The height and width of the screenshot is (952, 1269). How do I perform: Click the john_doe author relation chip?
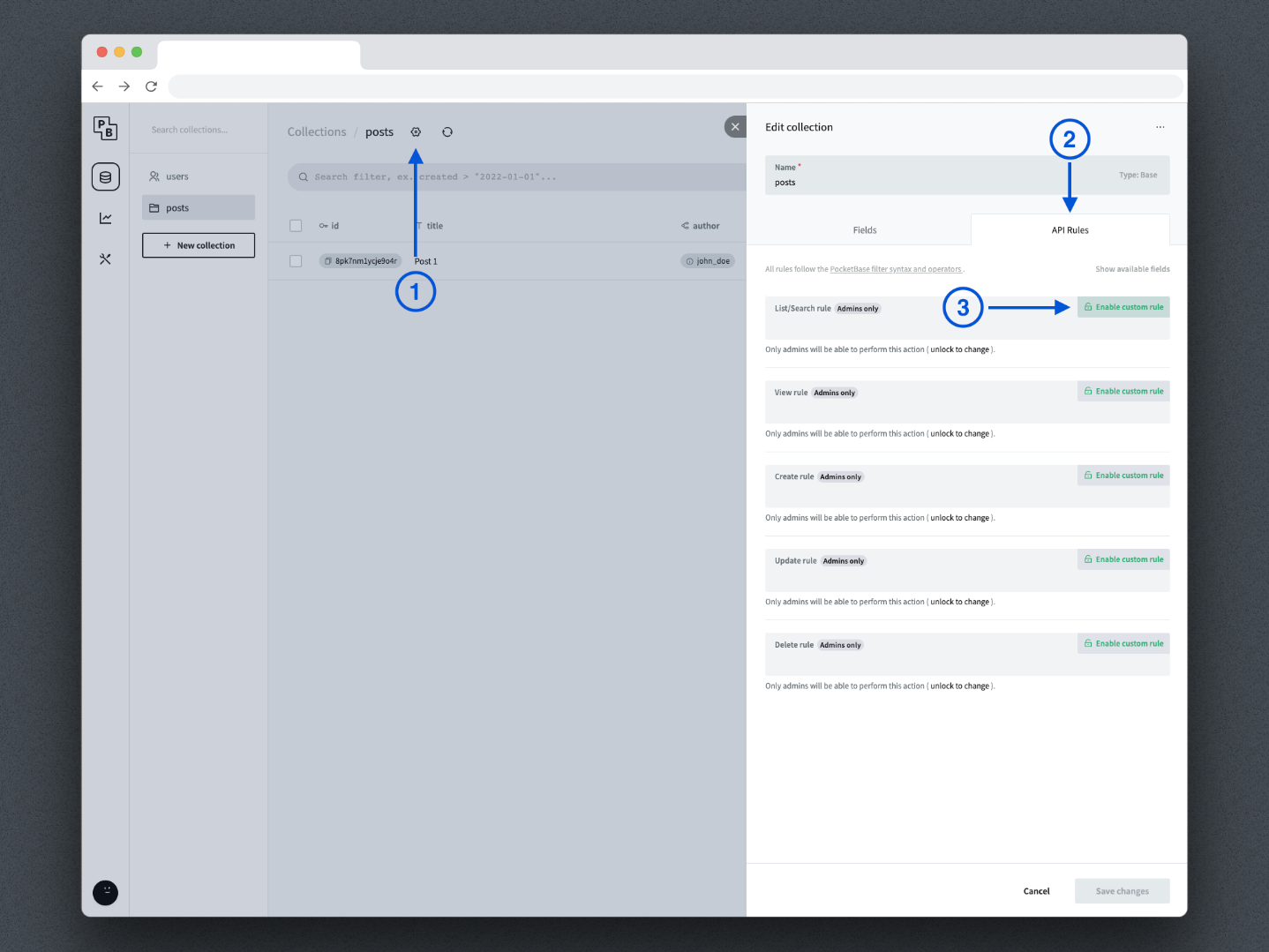(708, 261)
